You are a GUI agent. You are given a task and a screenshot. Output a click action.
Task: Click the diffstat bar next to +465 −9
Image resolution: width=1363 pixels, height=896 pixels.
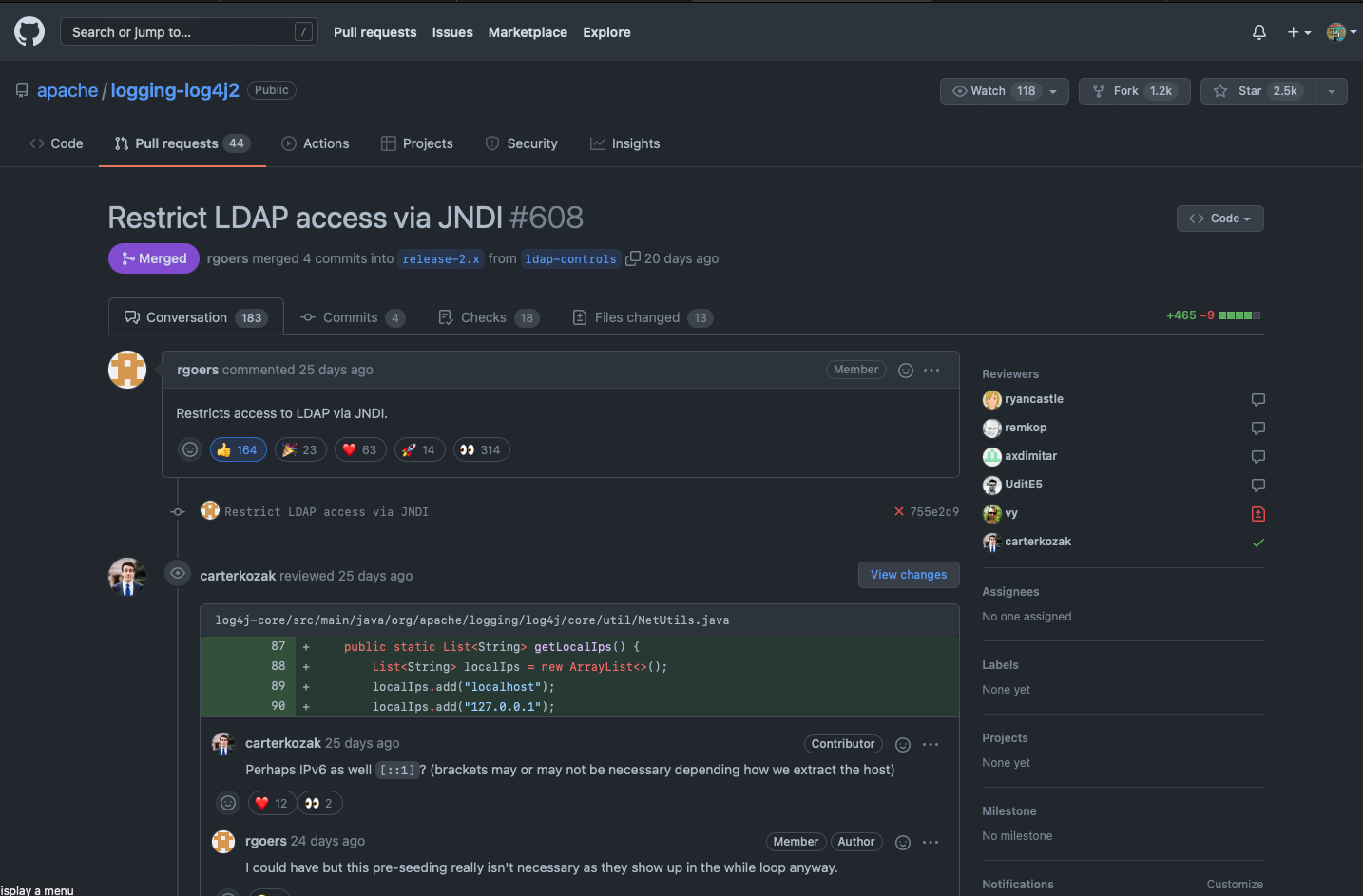[x=1239, y=315]
